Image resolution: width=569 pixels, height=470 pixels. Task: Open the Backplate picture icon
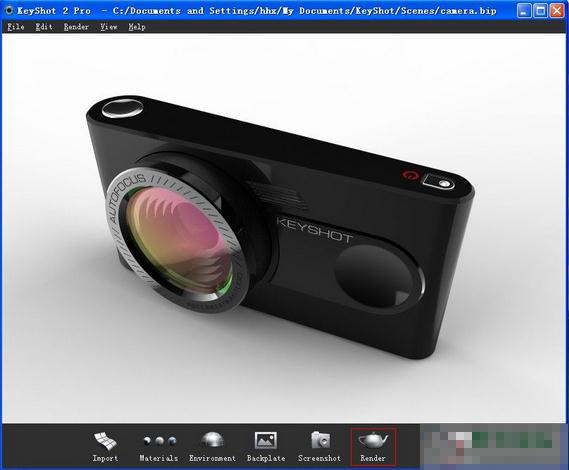266,446
